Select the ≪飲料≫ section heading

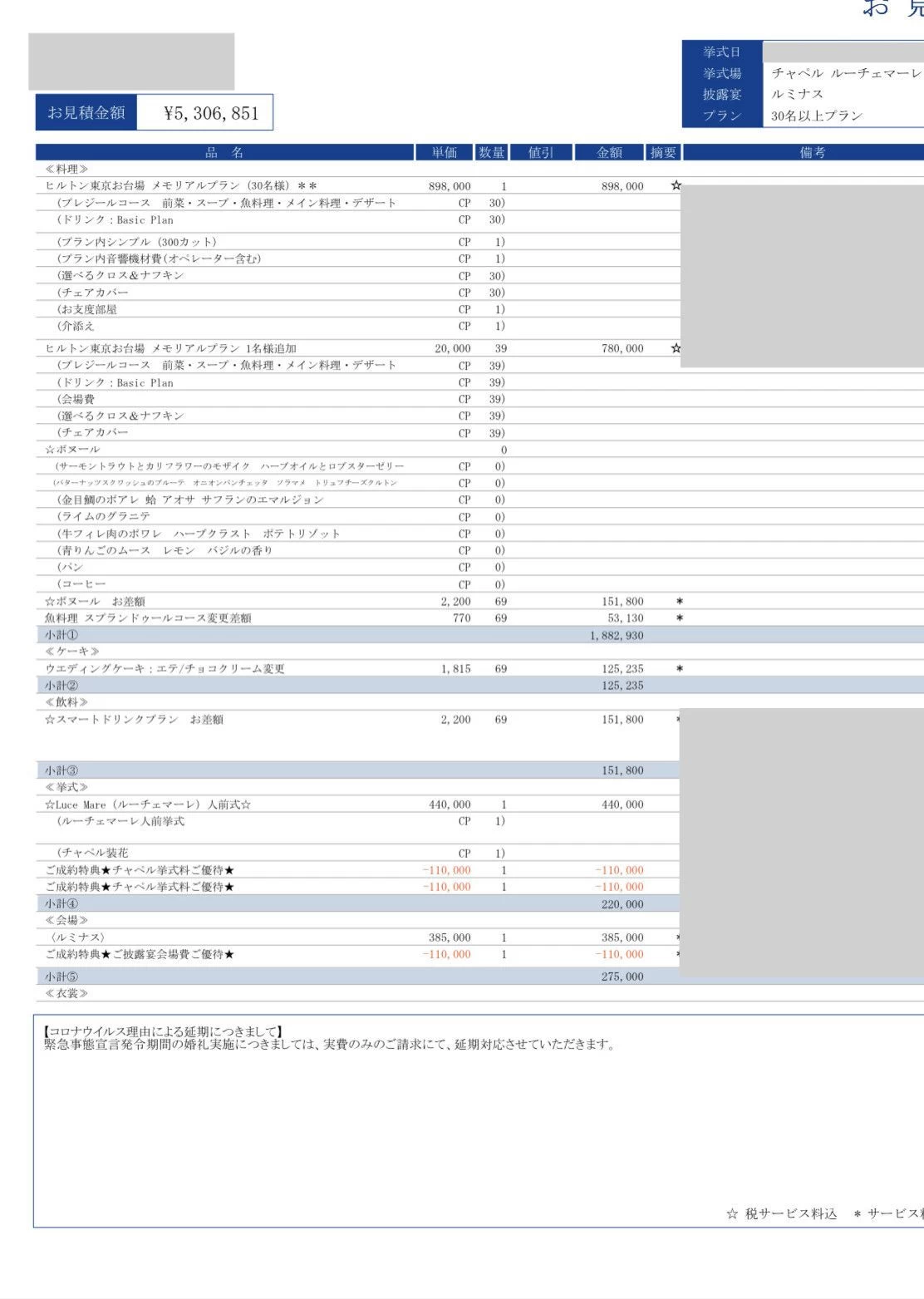click(67, 702)
